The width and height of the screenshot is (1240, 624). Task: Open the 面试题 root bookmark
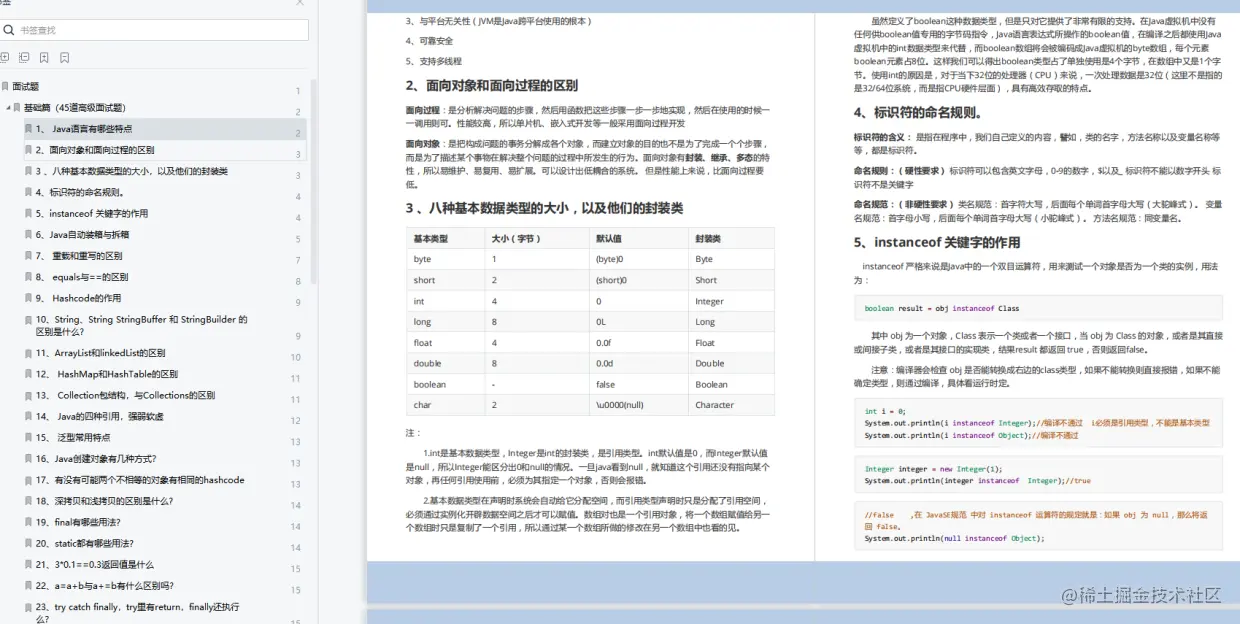coord(25,87)
